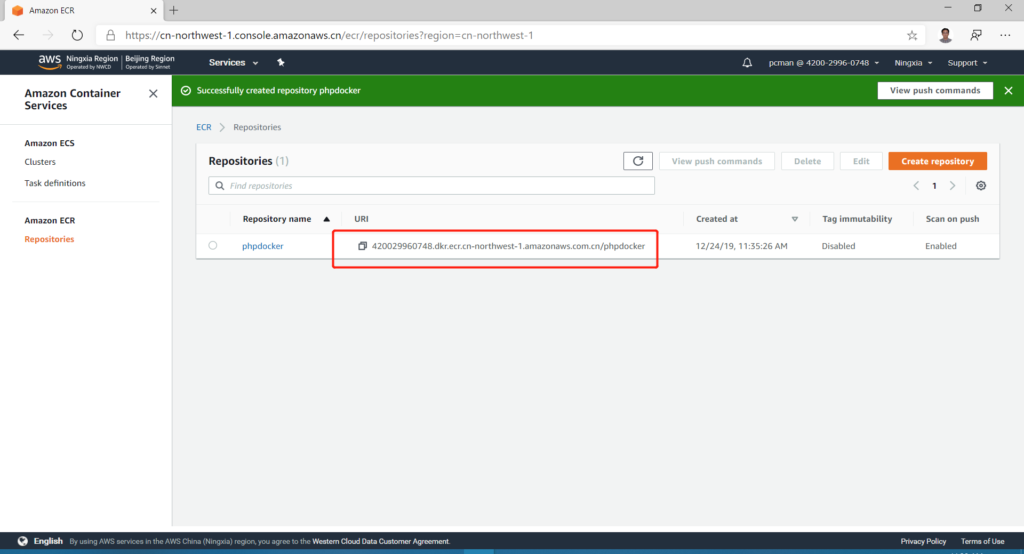
Task: Expand the Support menu
Action: point(967,63)
